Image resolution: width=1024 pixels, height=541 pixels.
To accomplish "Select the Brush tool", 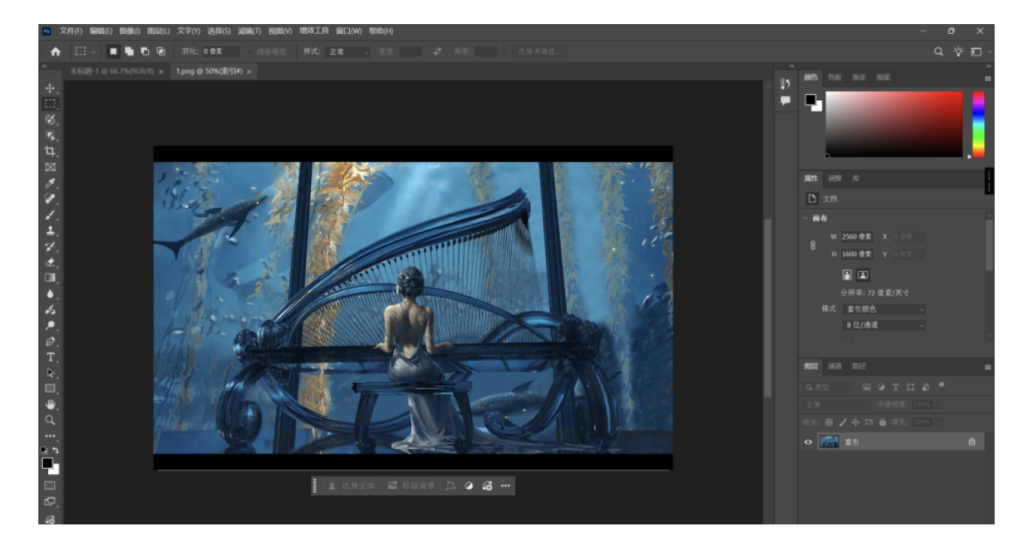I will pos(50,214).
